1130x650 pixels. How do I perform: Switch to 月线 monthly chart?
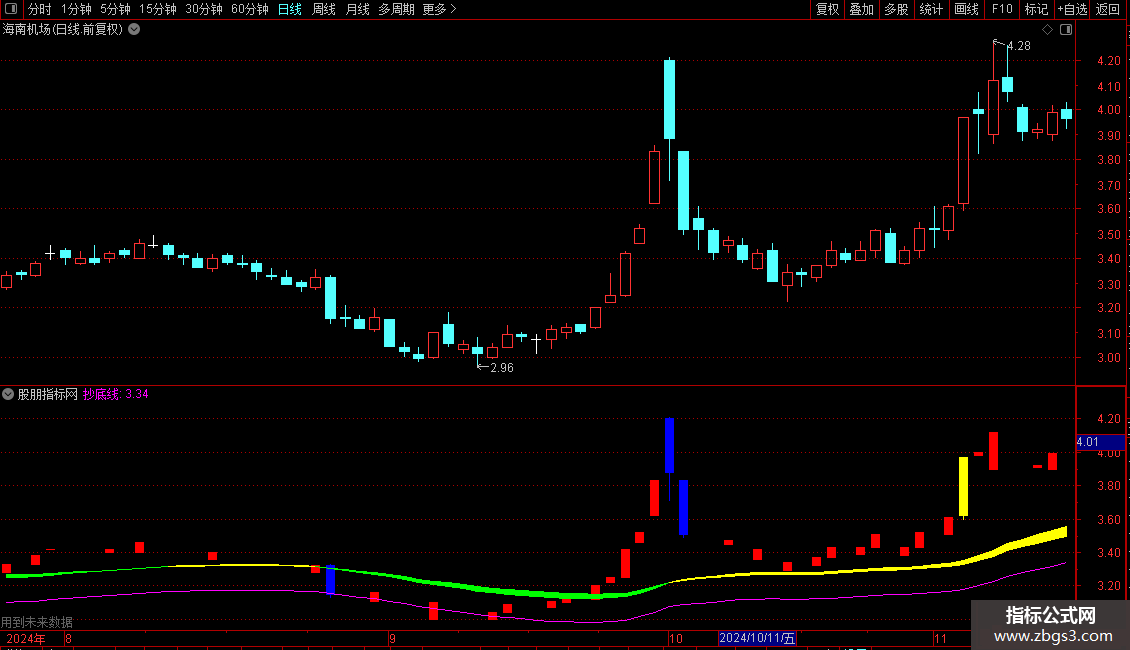357,9
